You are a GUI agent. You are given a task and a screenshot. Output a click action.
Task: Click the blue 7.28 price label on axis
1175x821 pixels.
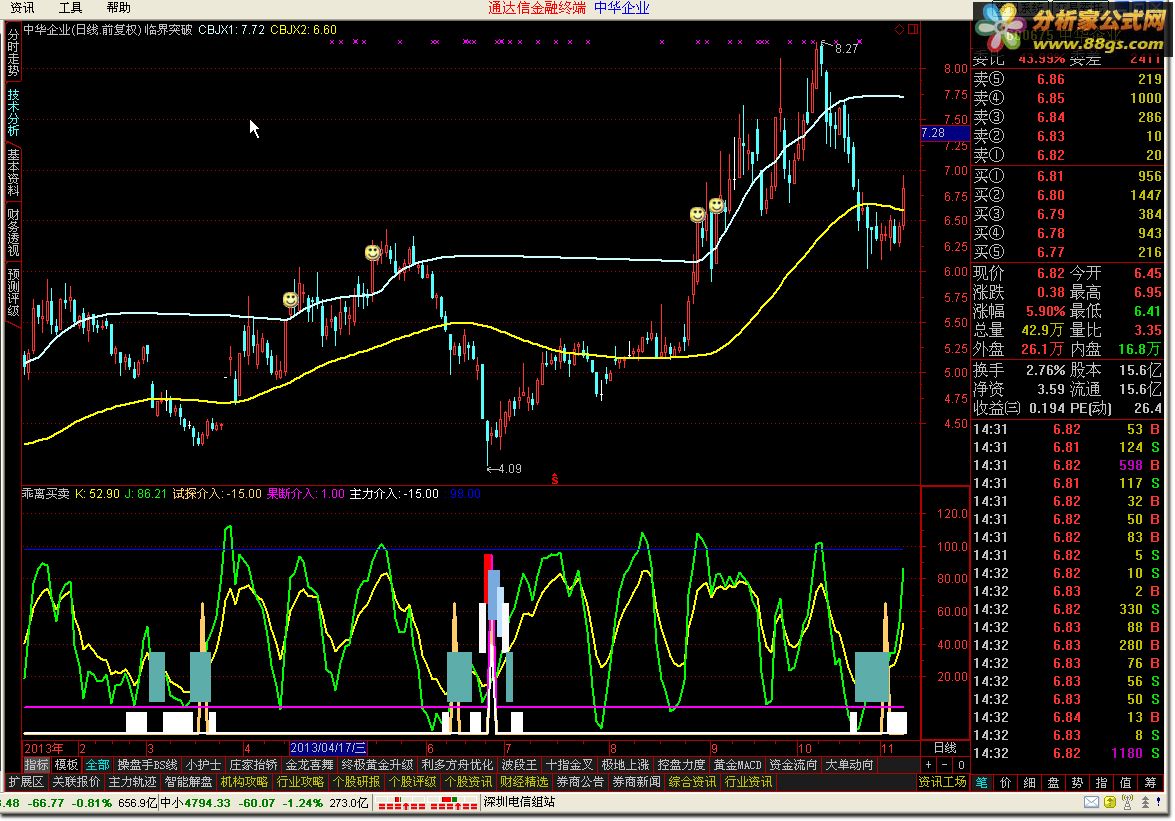pos(944,133)
